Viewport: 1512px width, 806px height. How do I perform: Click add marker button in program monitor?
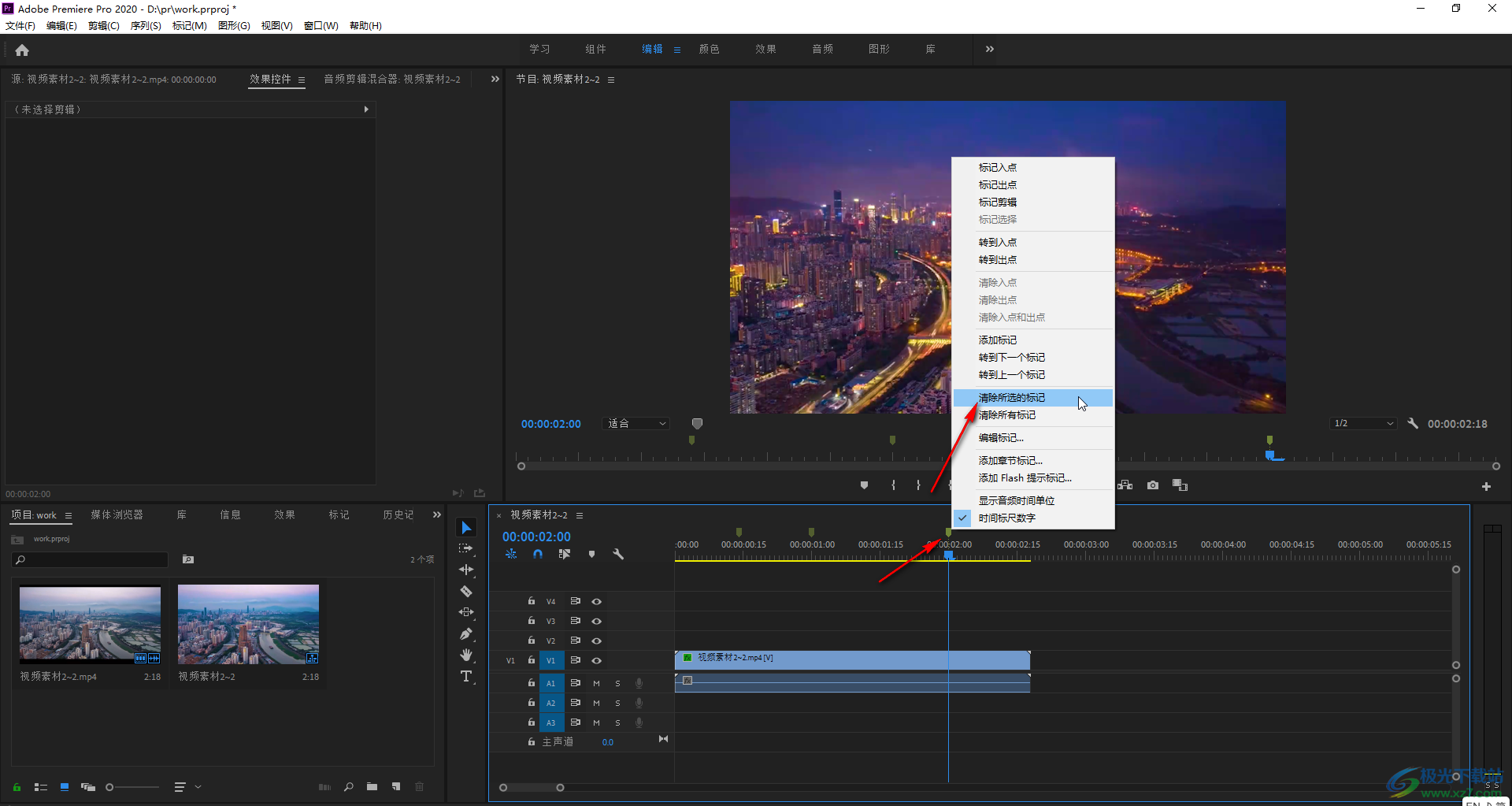pyautogui.click(x=864, y=485)
